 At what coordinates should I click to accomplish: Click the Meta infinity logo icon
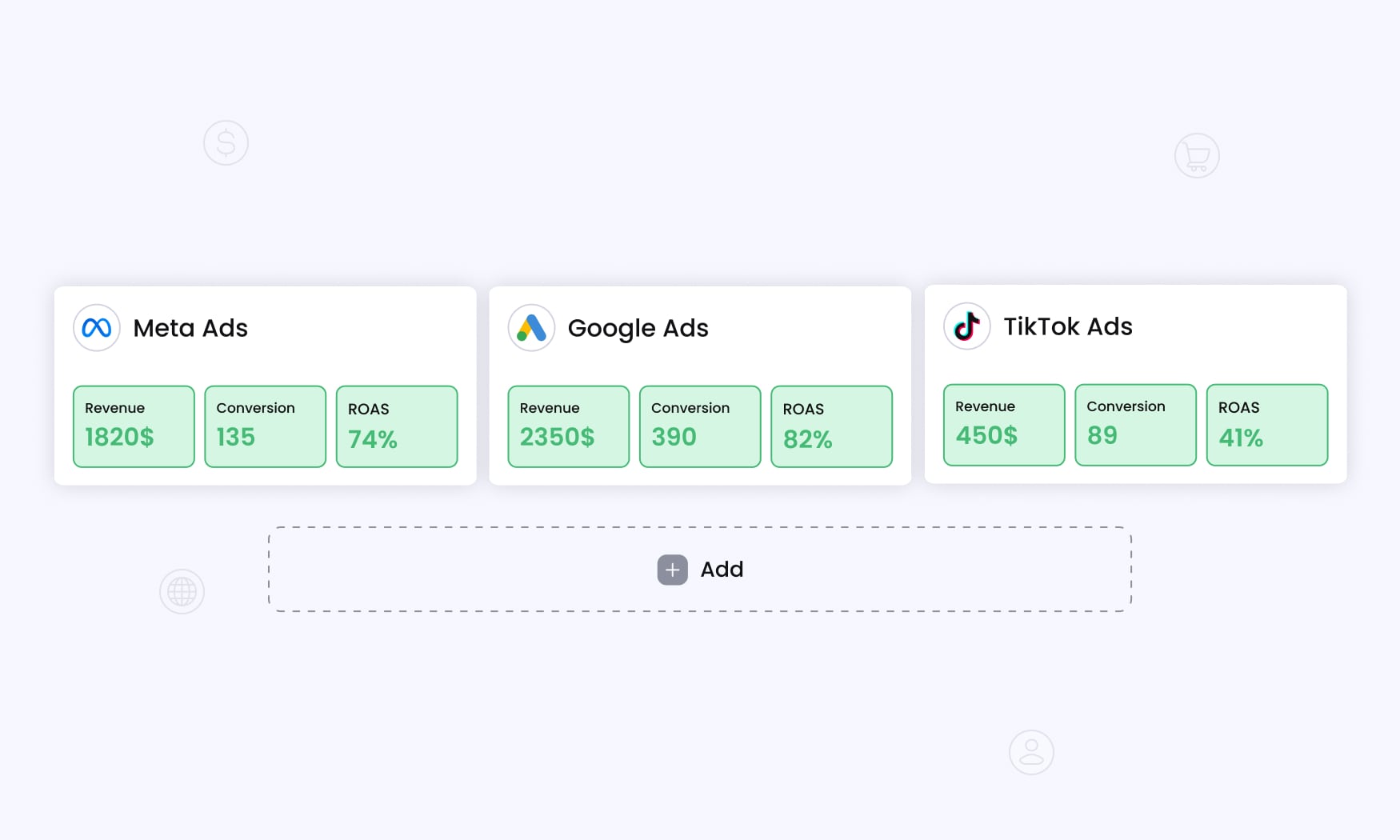click(x=97, y=328)
